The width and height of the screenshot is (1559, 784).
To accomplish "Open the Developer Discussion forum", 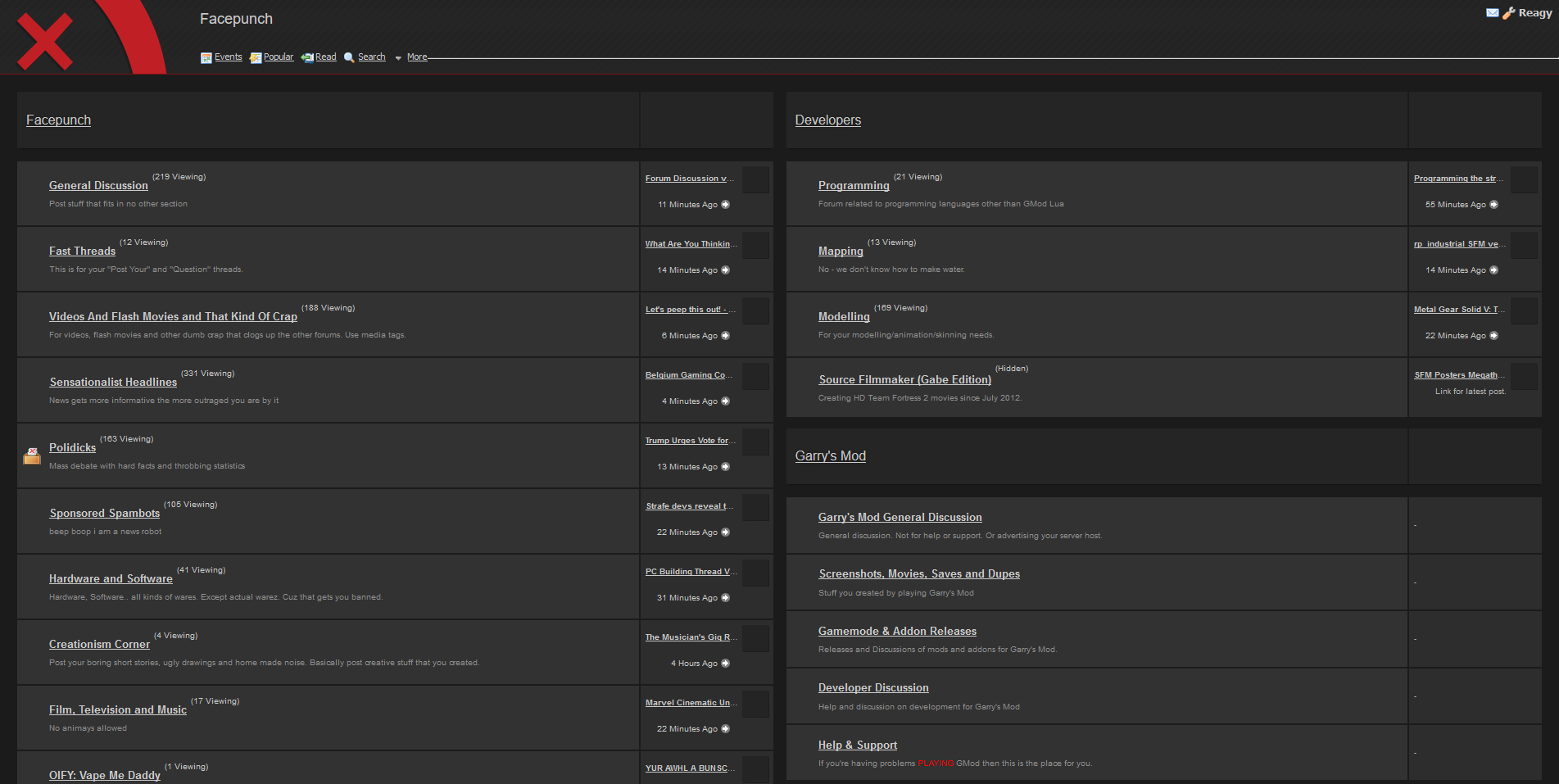I will point(873,687).
